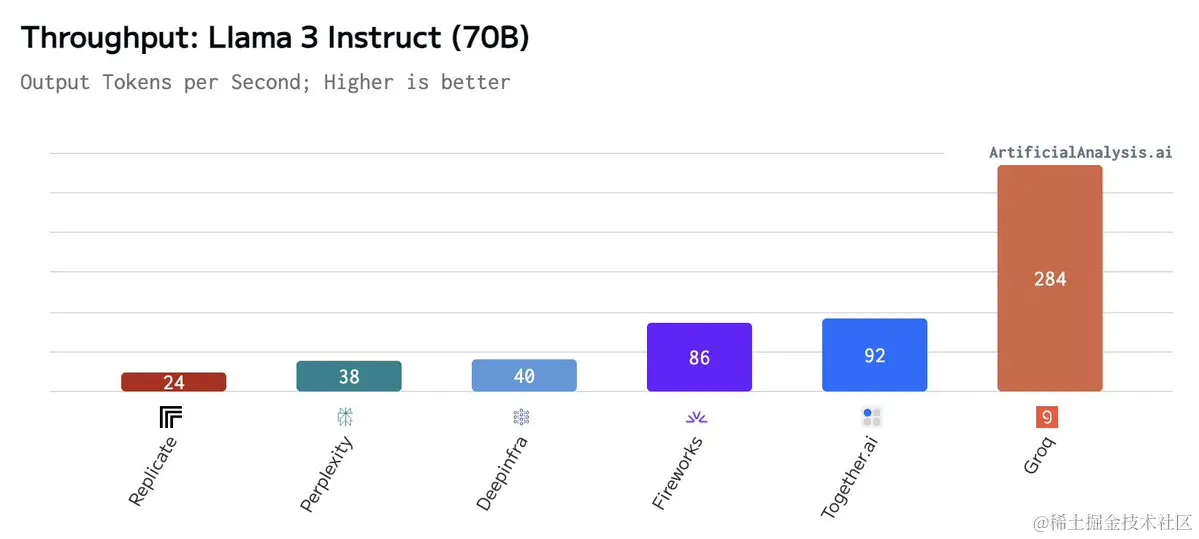Viewport: 1199px width, 539px height.
Task: Click the Deepinfra logo icon
Action: point(522,417)
